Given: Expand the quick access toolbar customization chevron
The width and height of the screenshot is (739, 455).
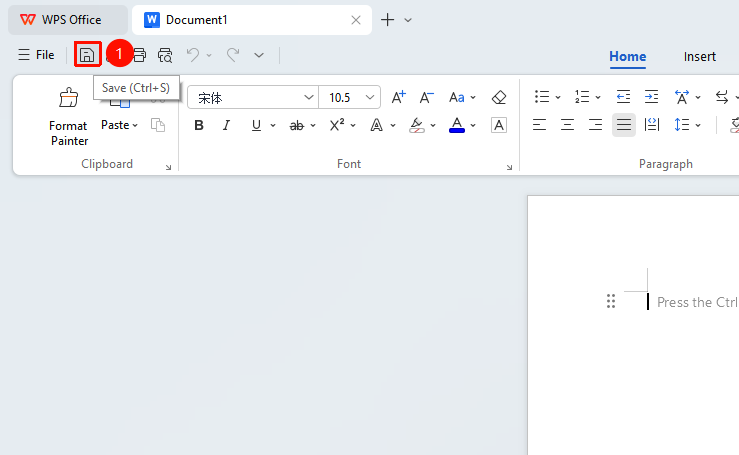Looking at the screenshot, I should [259, 55].
